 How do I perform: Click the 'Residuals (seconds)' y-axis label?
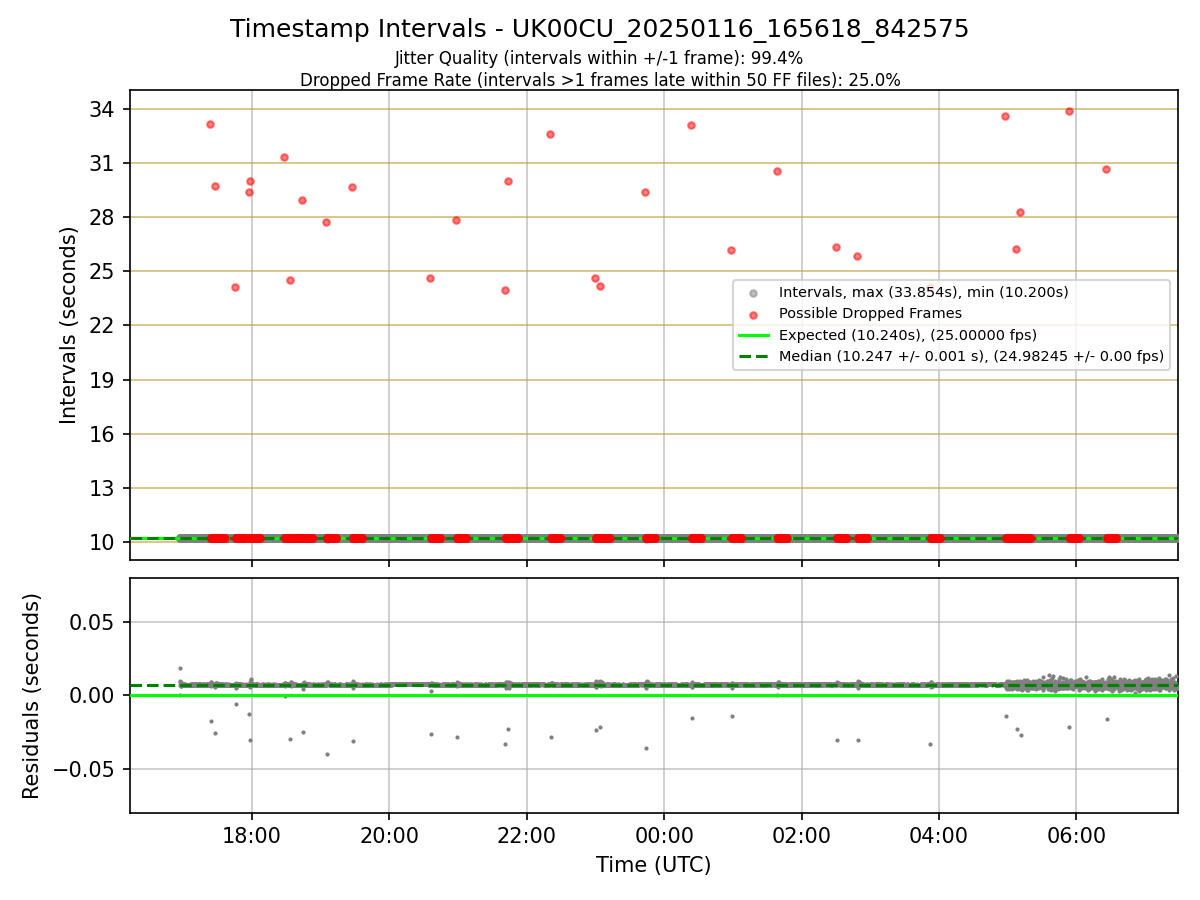[x=32, y=696]
